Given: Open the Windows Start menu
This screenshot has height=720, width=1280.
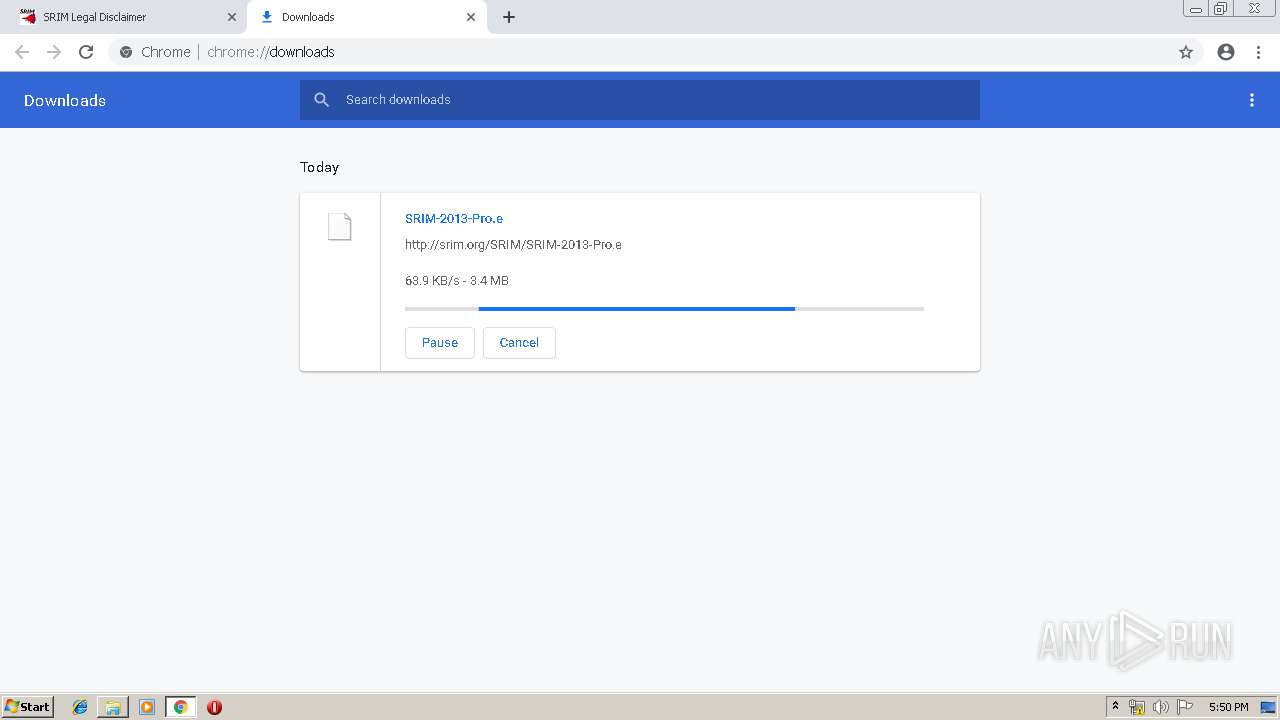Looking at the screenshot, I should (28, 707).
